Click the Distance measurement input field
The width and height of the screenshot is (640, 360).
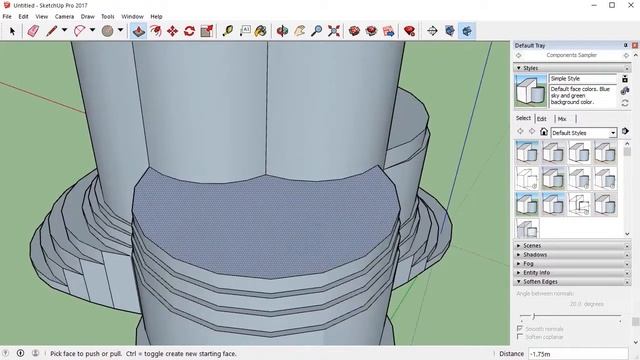578,354
